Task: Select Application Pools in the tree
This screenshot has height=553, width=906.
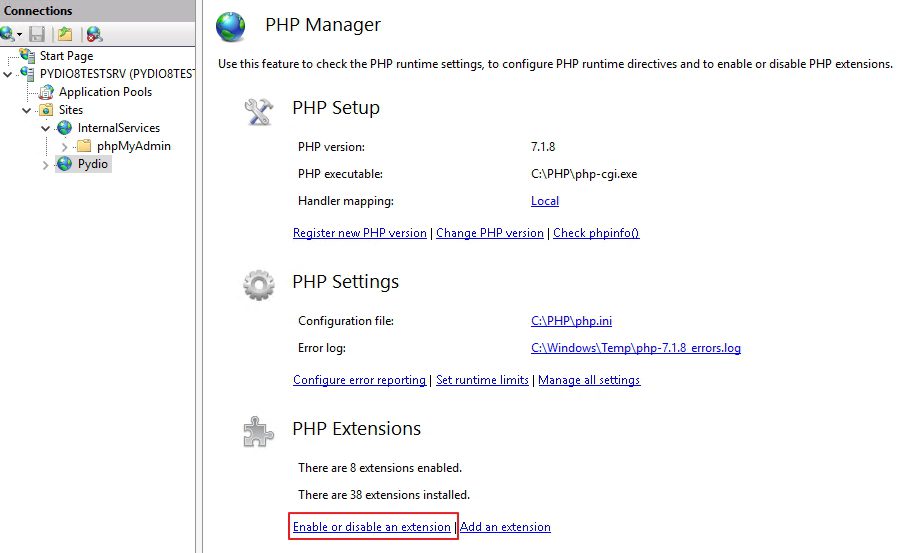Action: coord(105,92)
